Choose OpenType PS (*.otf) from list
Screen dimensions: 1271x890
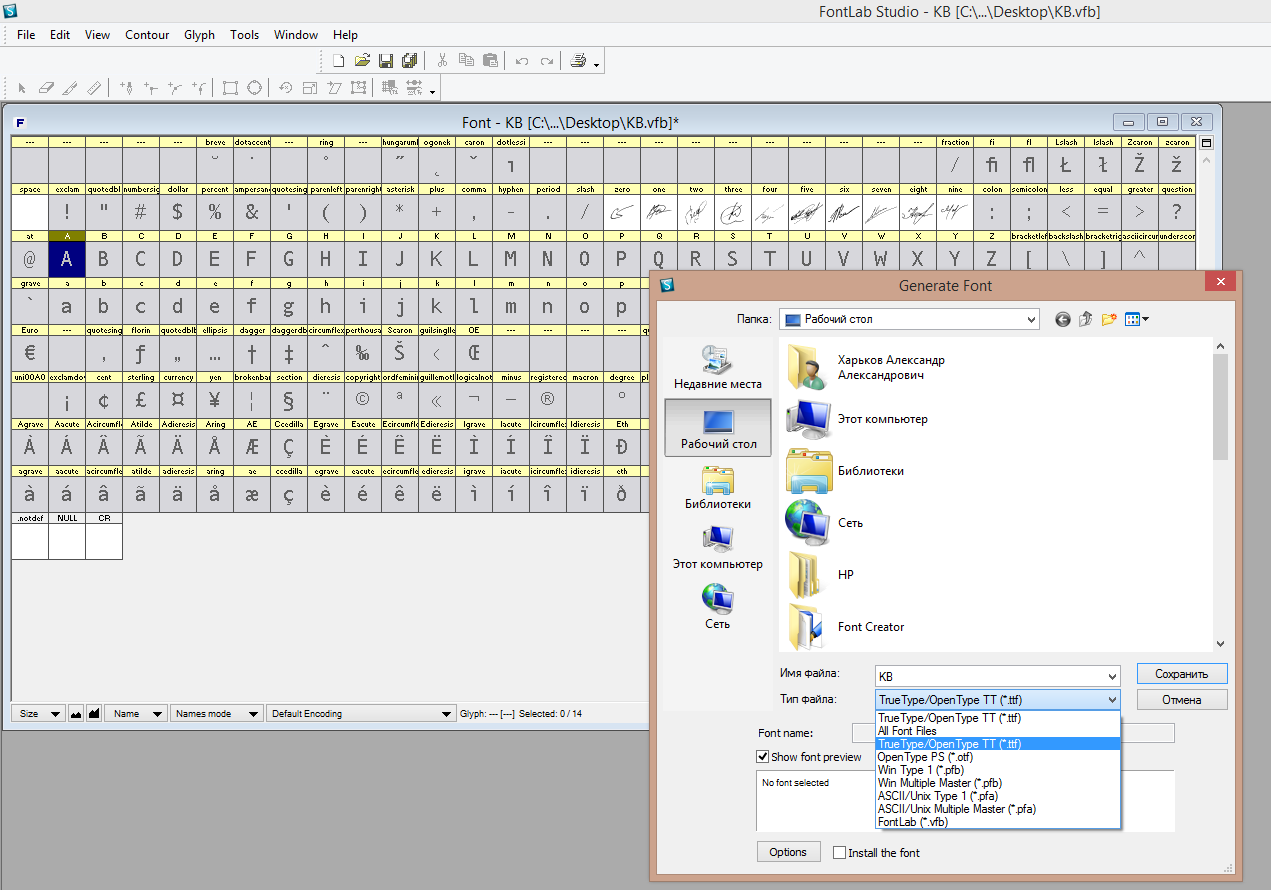(x=924, y=757)
